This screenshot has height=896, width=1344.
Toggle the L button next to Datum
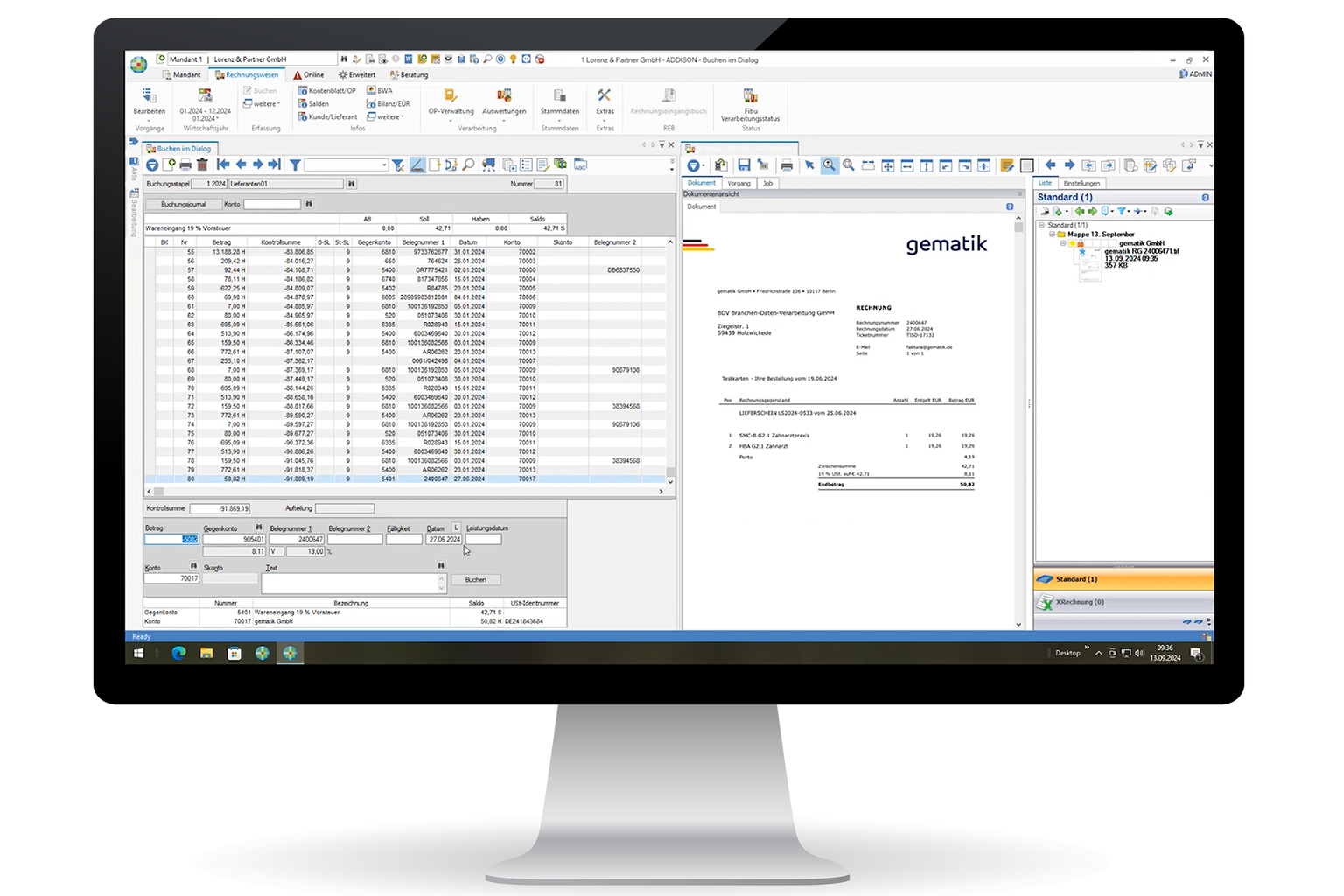456,528
